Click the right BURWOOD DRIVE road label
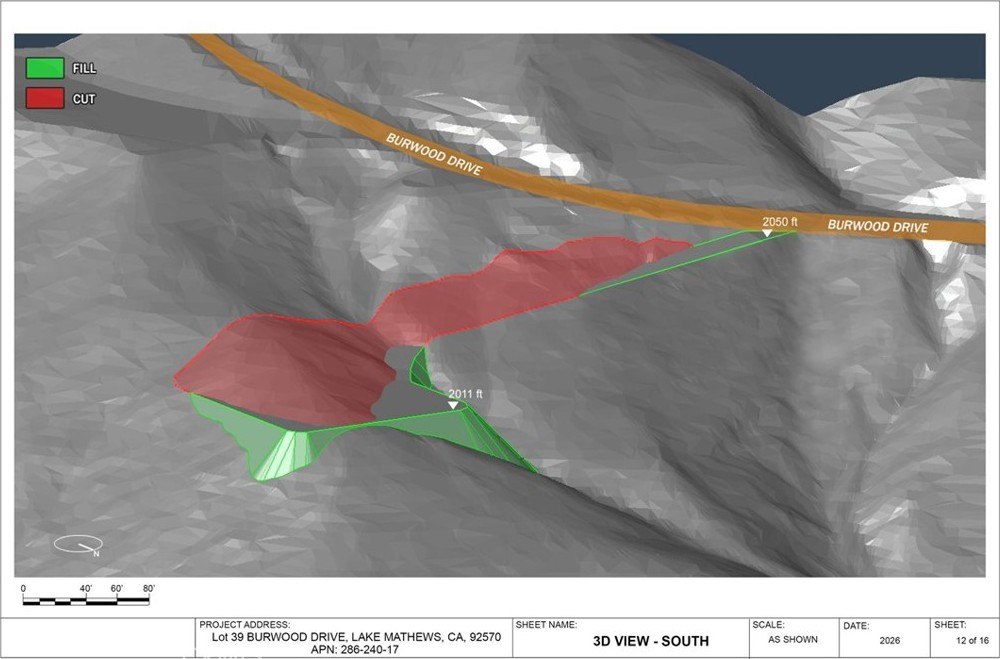The height and width of the screenshot is (659, 1000). click(x=878, y=226)
